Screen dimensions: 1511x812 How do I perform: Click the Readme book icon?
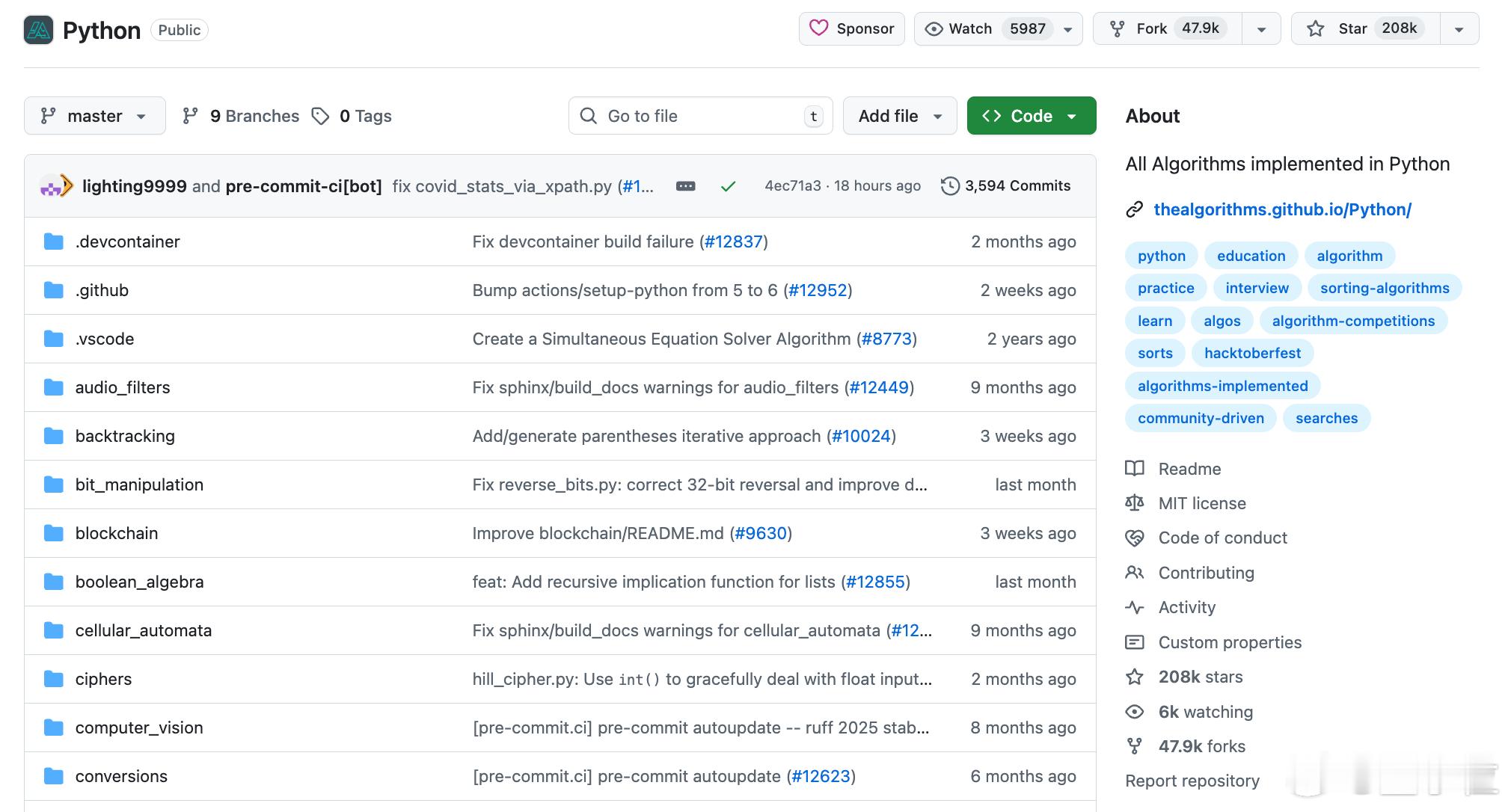(x=1135, y=469)
